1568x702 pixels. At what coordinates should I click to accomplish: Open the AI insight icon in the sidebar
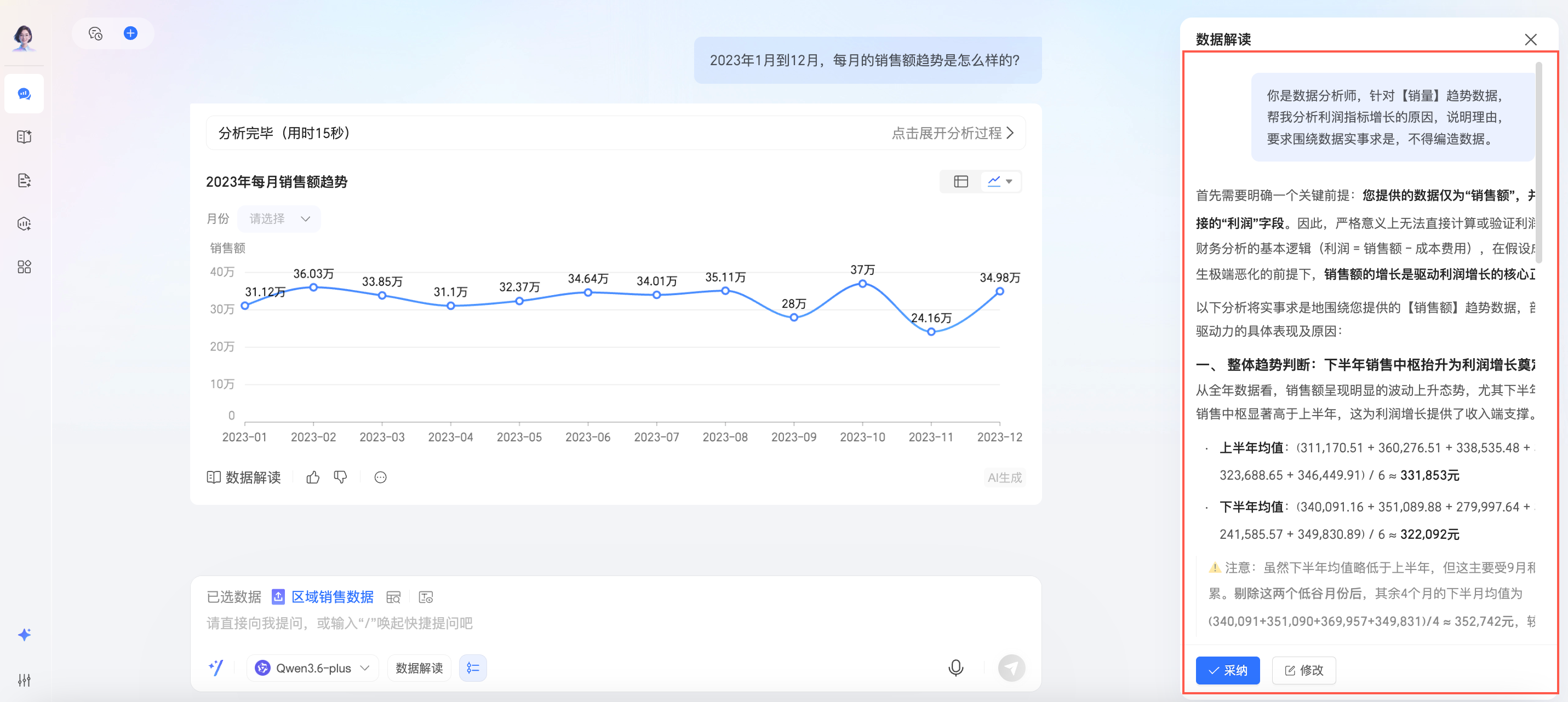24,224
